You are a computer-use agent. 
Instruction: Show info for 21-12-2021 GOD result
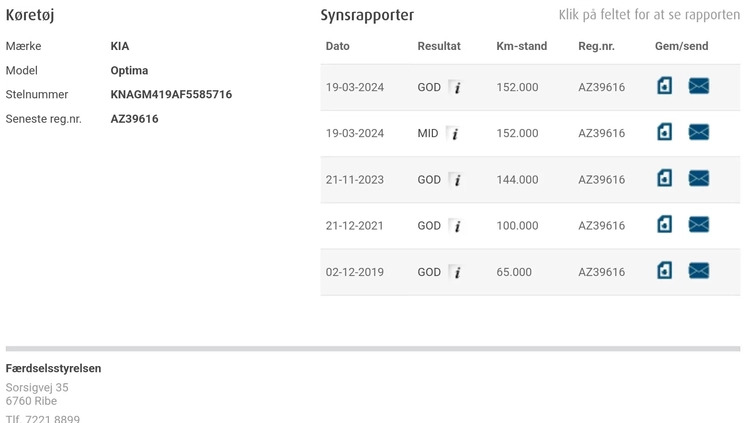pyautogui.click(x=456, y=226)
